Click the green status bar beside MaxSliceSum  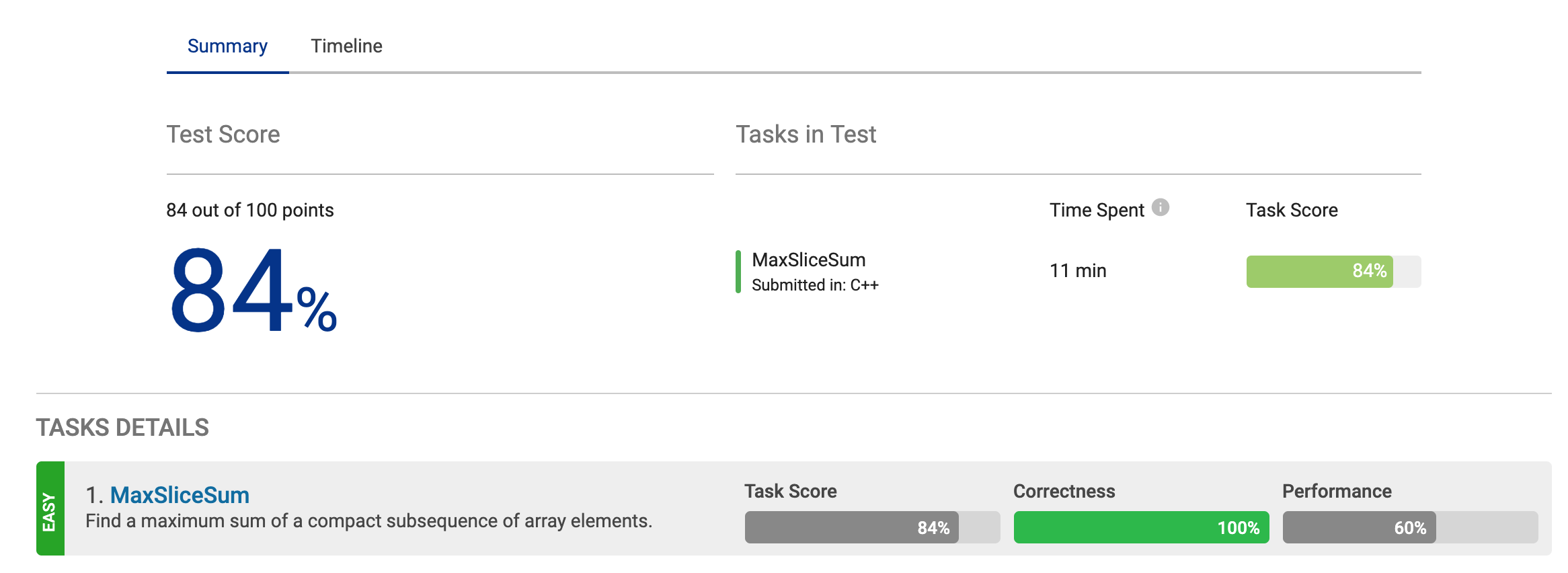(738, 271)
